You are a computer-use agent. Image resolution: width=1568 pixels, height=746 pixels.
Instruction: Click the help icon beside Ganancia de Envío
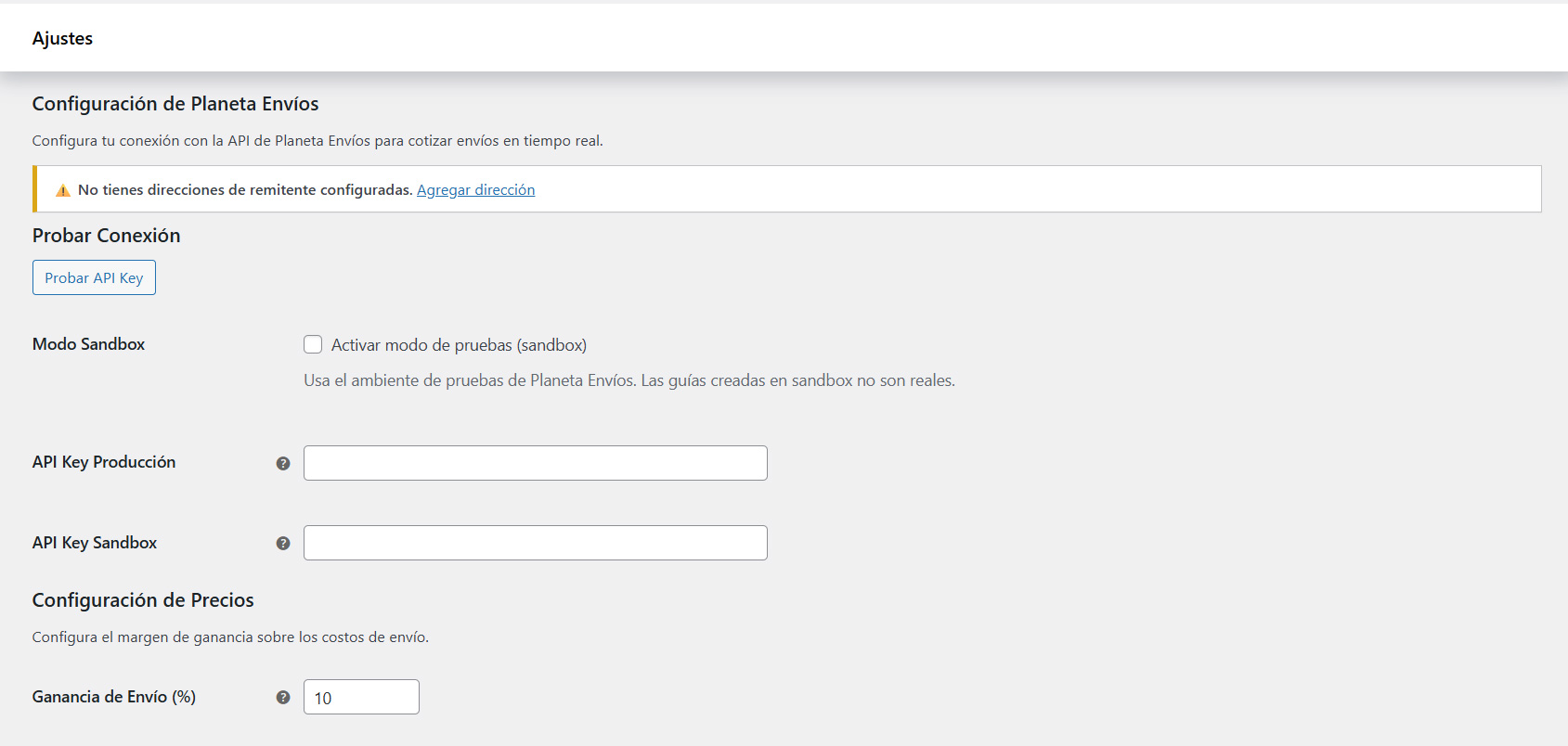coord(283,697)
